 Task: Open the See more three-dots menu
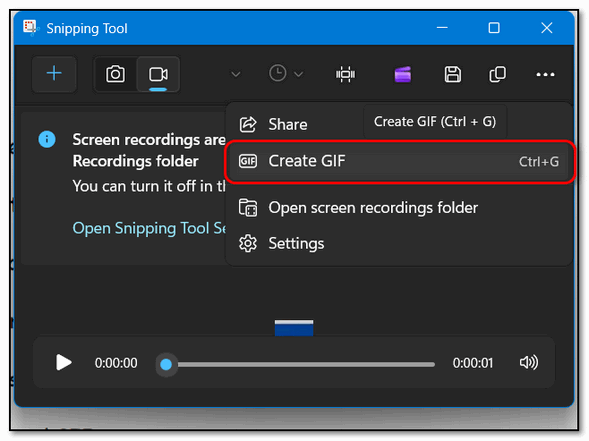coord(545,74)
